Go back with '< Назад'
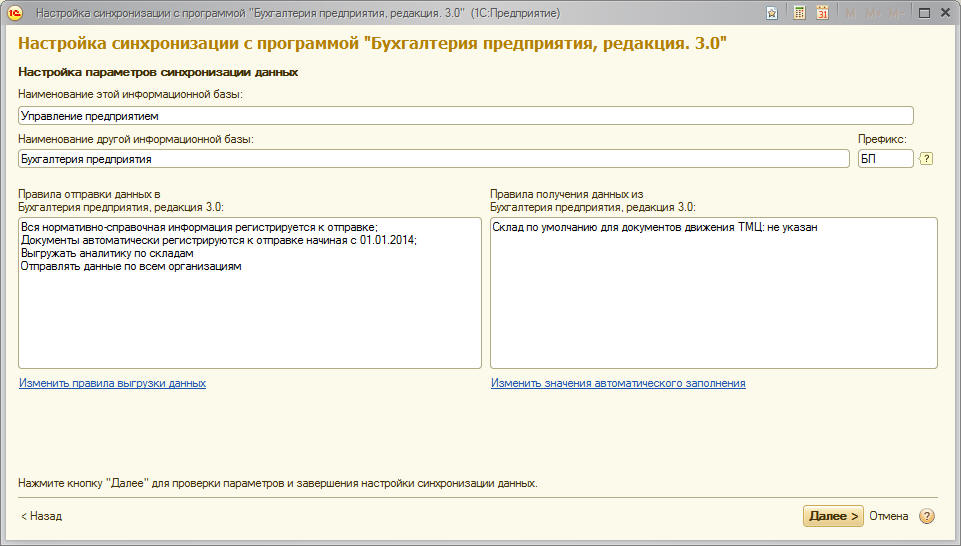The height and width of the screenshot is (546, 961). click(41, 516)
